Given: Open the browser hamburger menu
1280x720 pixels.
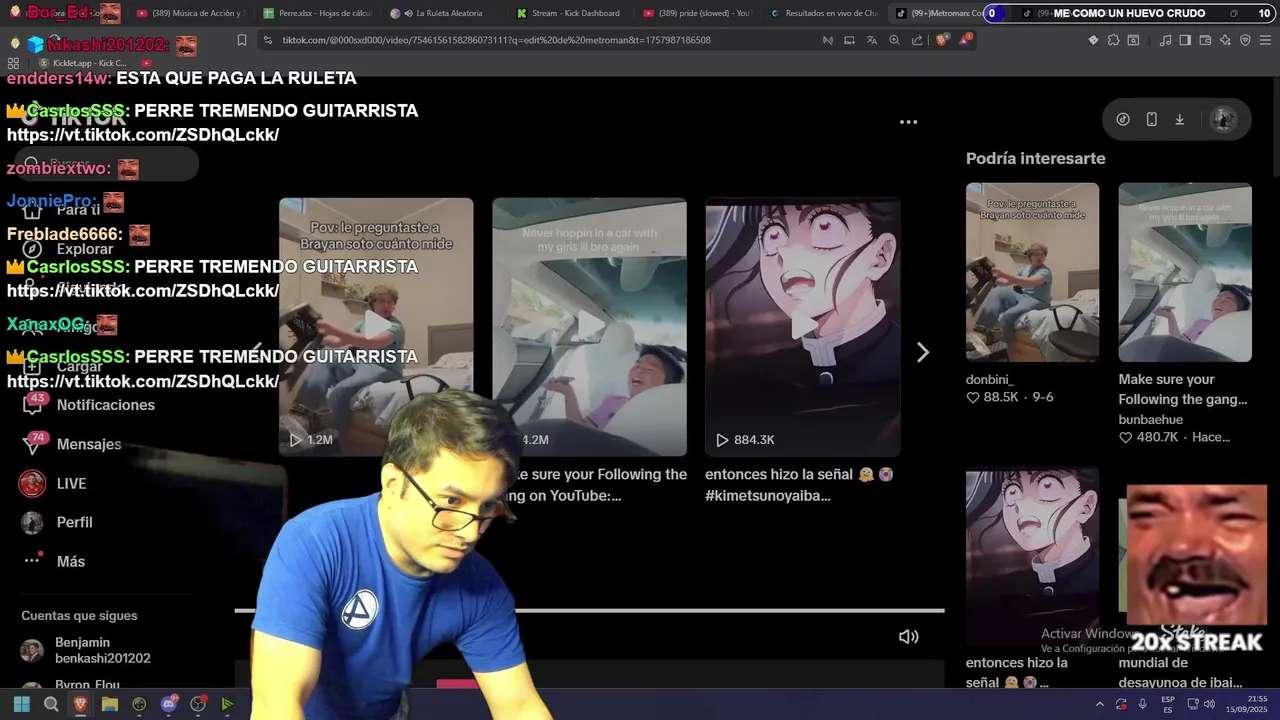Looking at the screenshot, I should [x=1265, y=40].
